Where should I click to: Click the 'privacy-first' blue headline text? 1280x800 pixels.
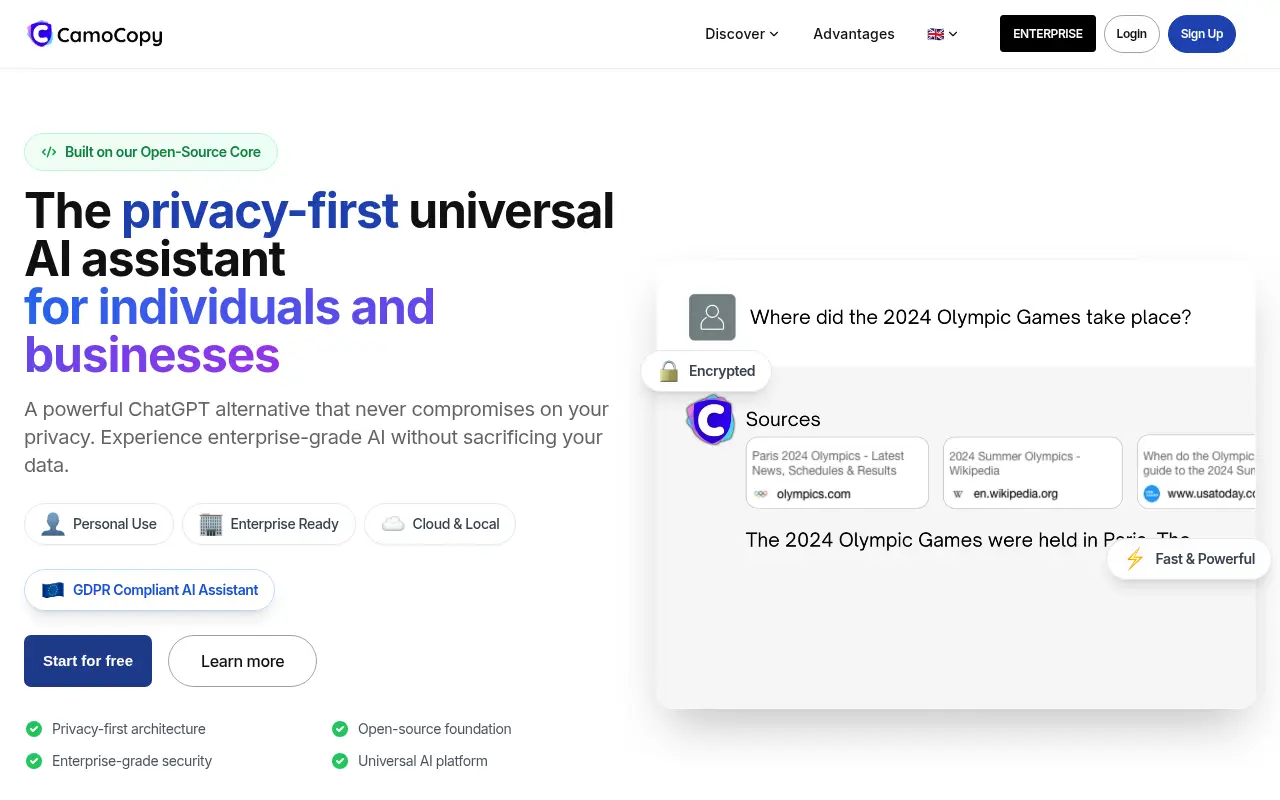click(x=260, y=211)
